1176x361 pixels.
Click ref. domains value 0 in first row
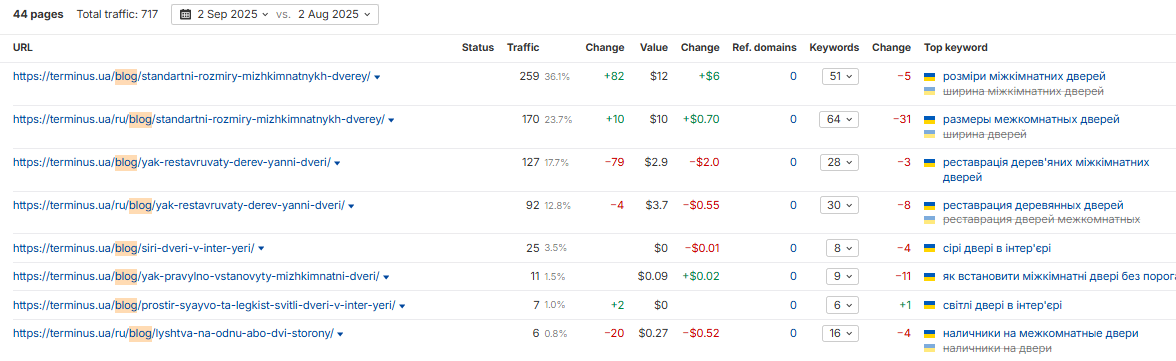(x=793, y=77)
